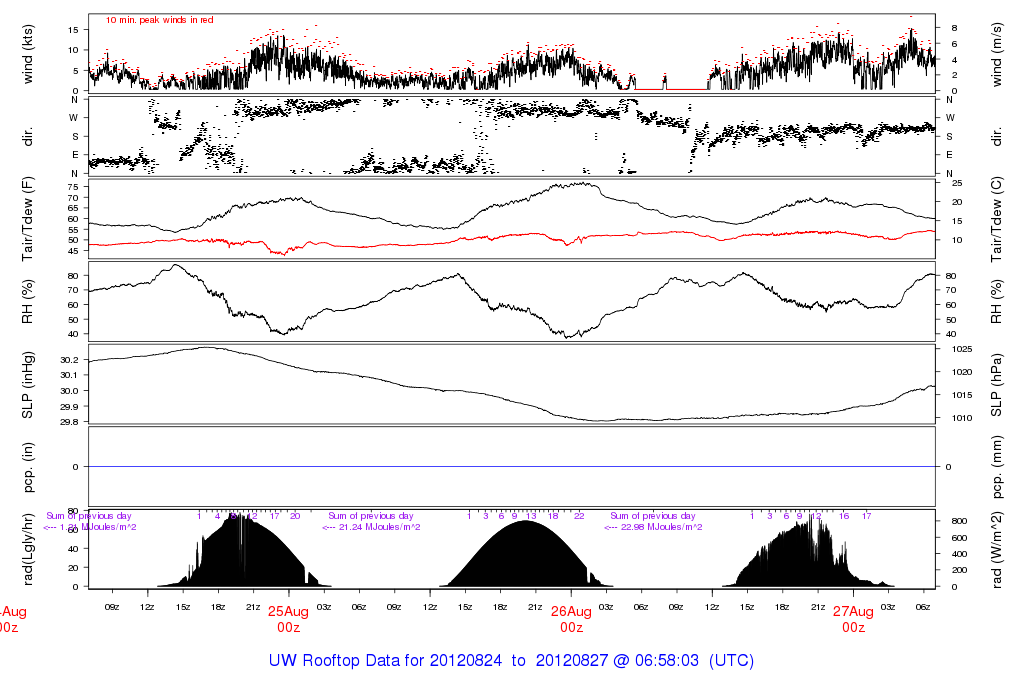Click the blue zero line in the precipitation panel
This screenshot has height=700, width=1024.
coord(512,467)
